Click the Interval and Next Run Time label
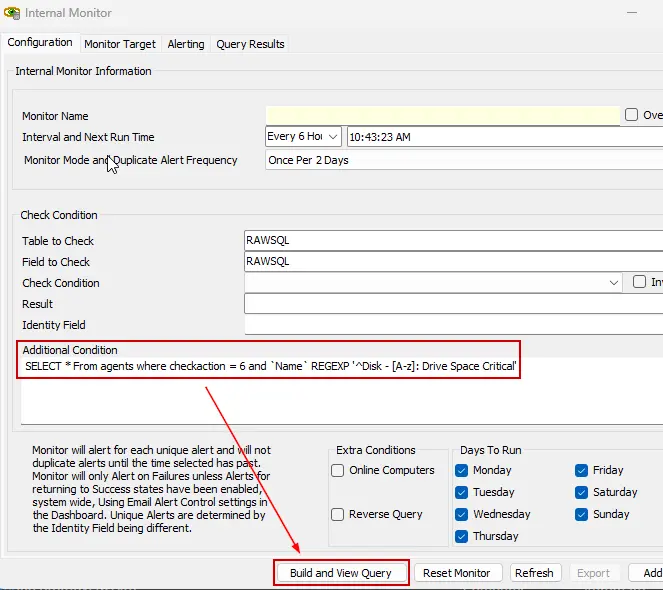Screen dimensions: 663x590 (88, 137)
